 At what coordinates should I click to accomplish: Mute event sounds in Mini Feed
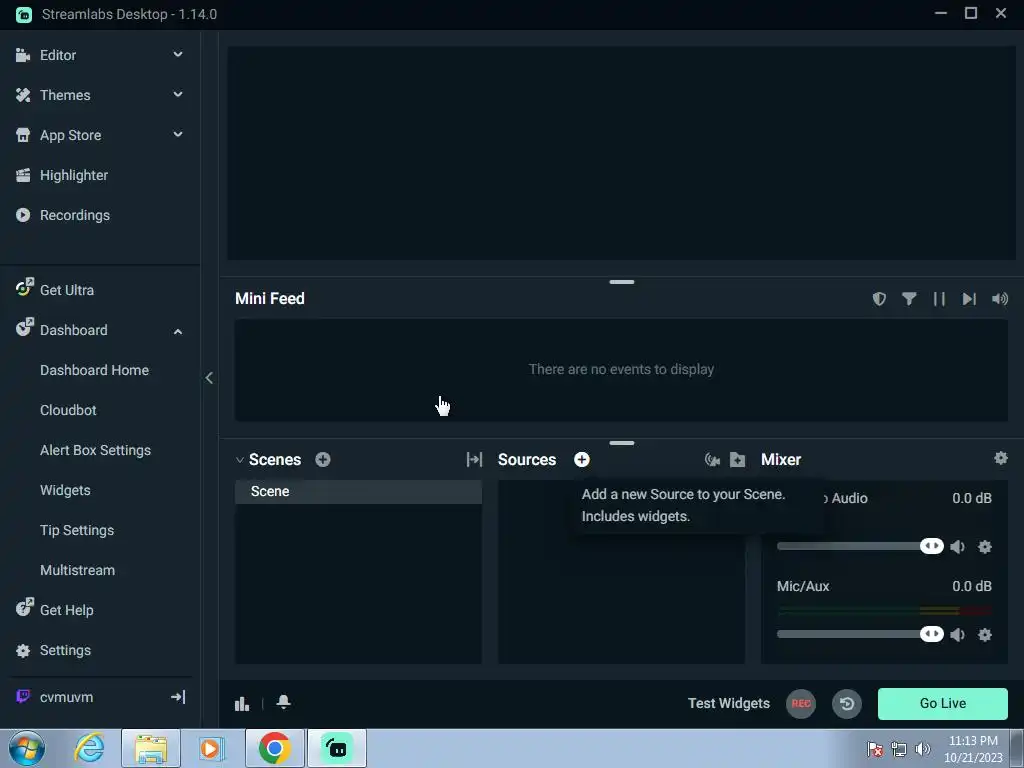point(1000,298)
